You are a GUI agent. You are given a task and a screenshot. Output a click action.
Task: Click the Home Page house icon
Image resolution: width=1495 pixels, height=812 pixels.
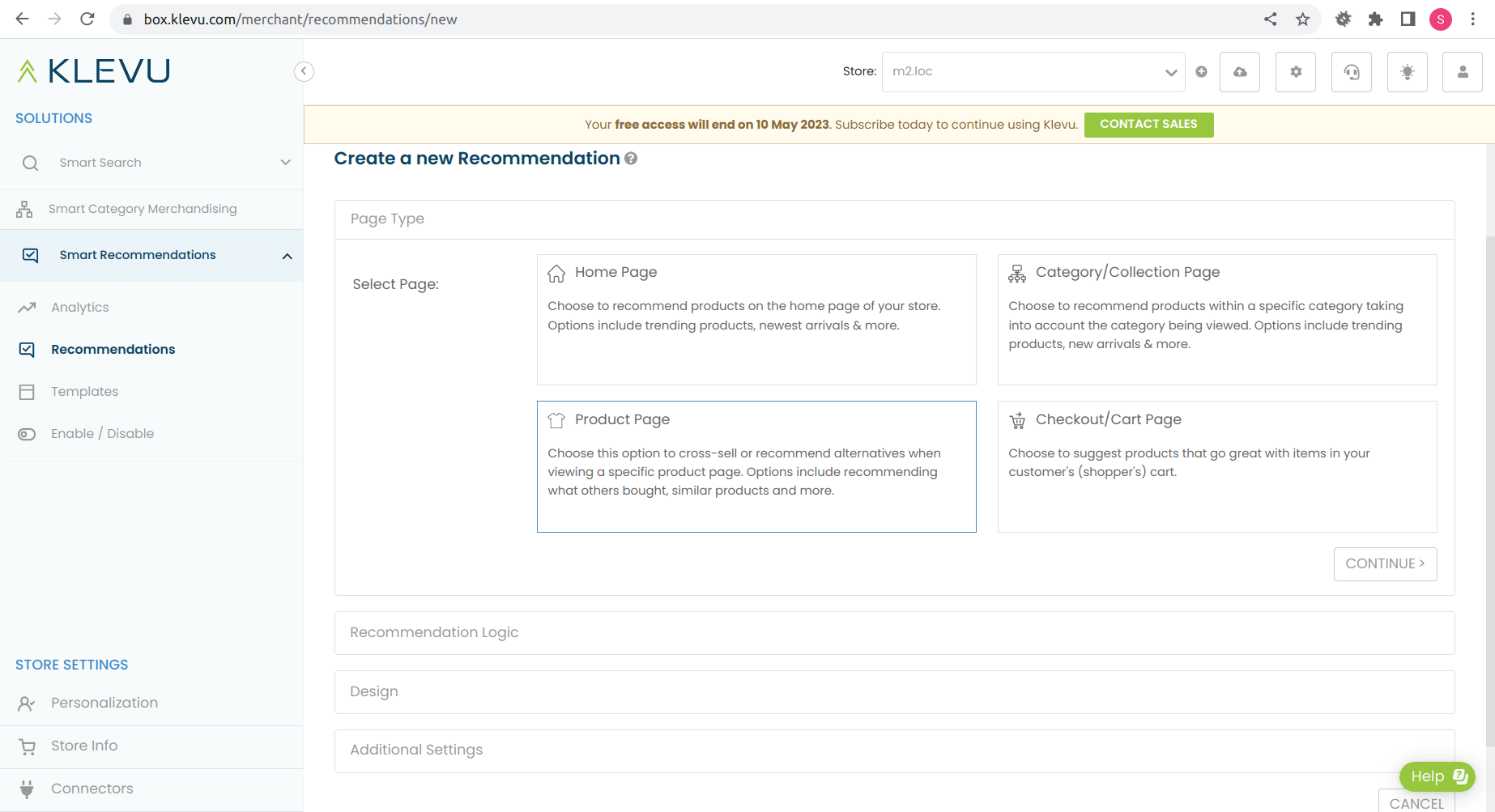556,274
